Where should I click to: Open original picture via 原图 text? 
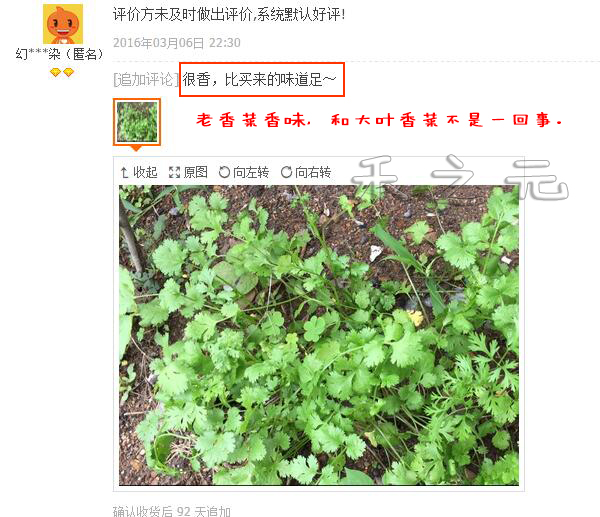tap(196, 172)
